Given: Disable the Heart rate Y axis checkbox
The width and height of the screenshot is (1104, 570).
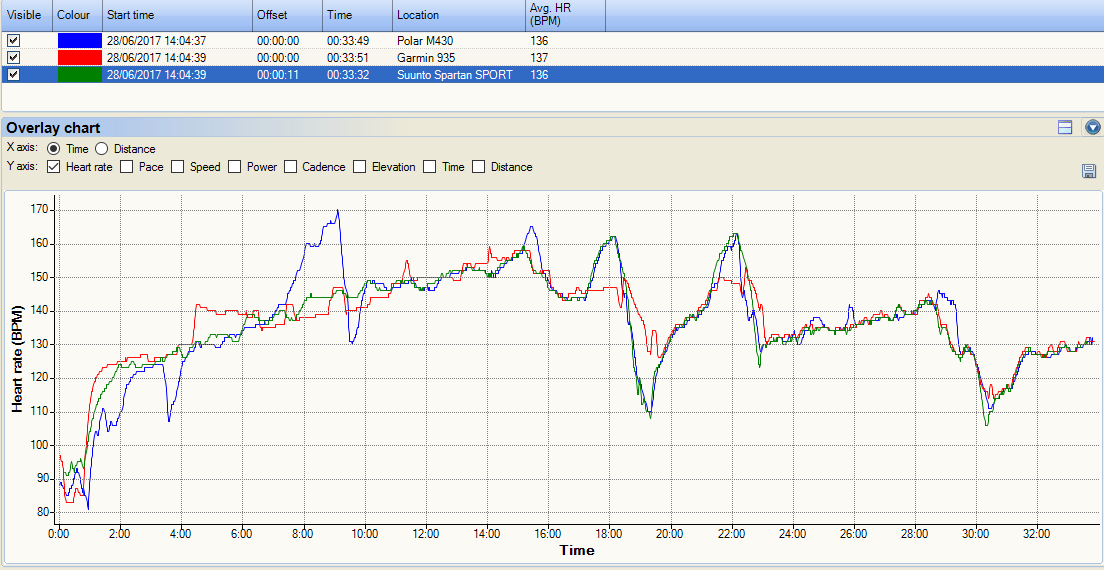Looking at the screenshot, I should click(x=53, y=167).
